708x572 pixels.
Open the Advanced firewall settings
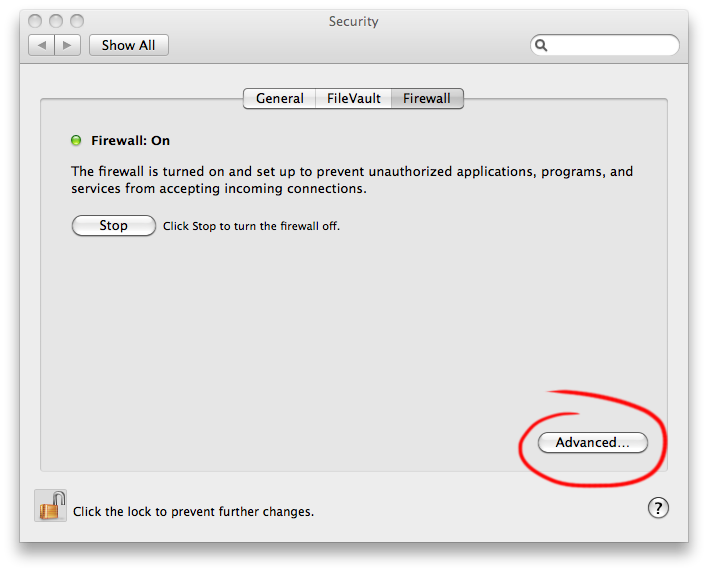(x=593, y=442)
